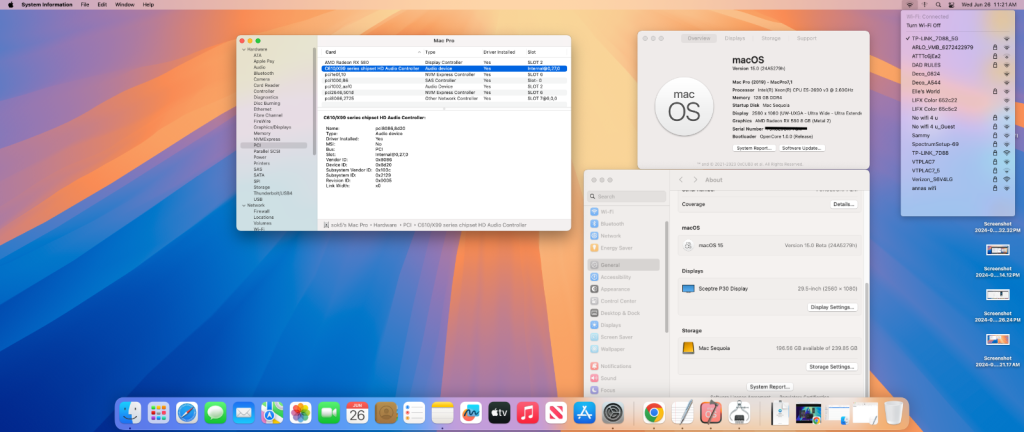Viewport: 1024px width, 432px height.
Task: Select the DAD RULES Wi-Fi network
Action: tap(925, 64)
